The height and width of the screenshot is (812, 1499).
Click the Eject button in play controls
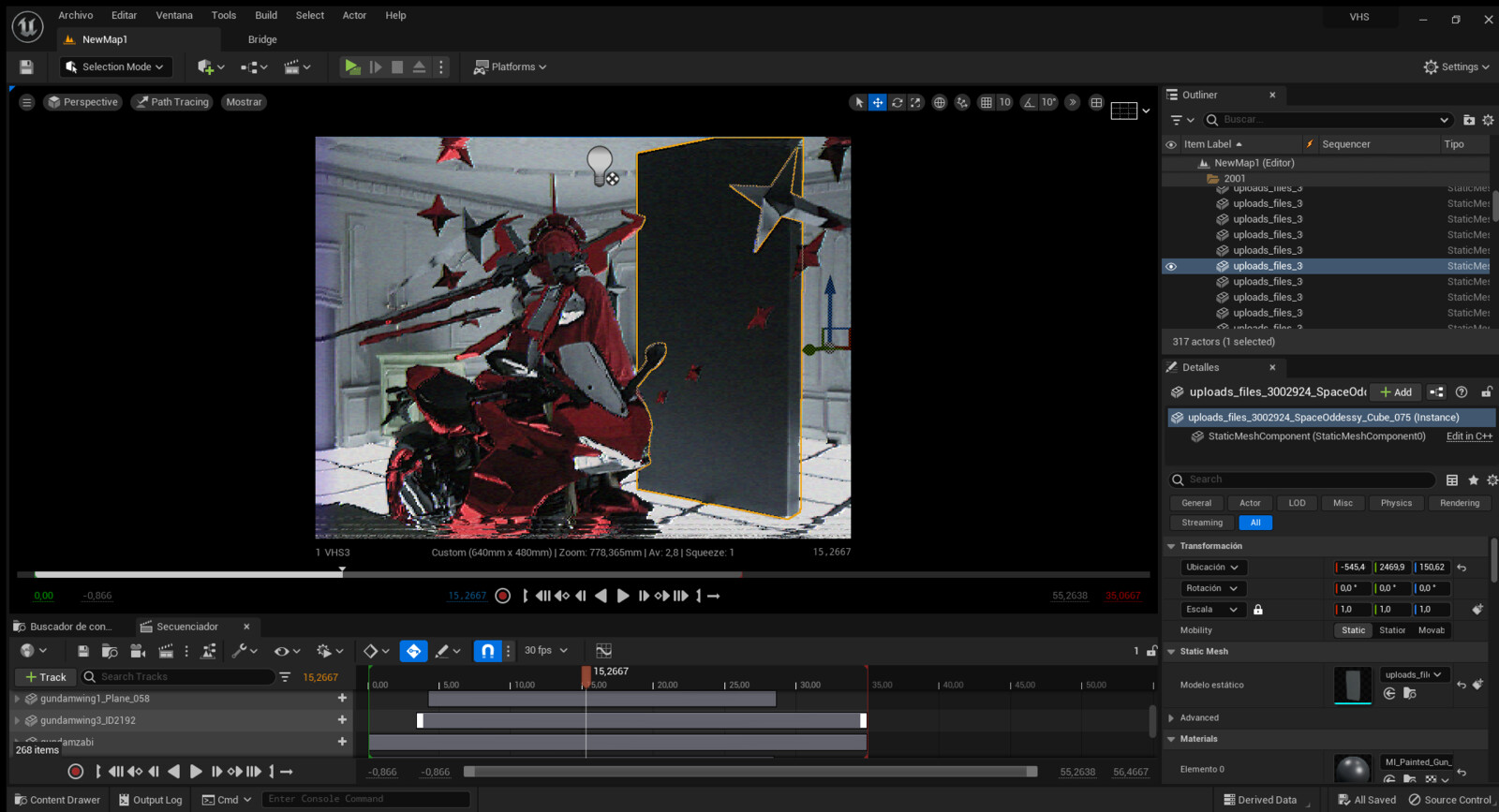pyautogui.click(x=419, y=66)
